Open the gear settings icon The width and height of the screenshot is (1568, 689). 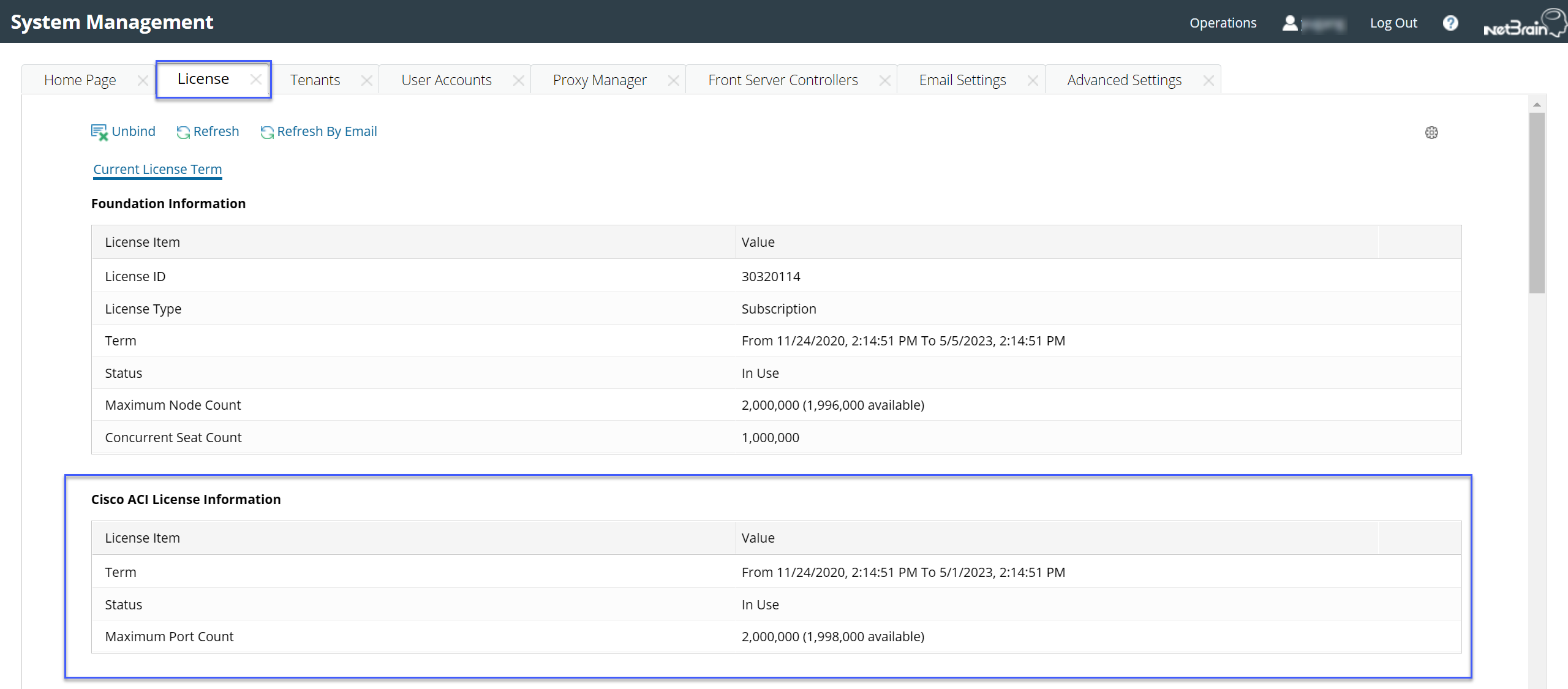tap(1431, 132)
